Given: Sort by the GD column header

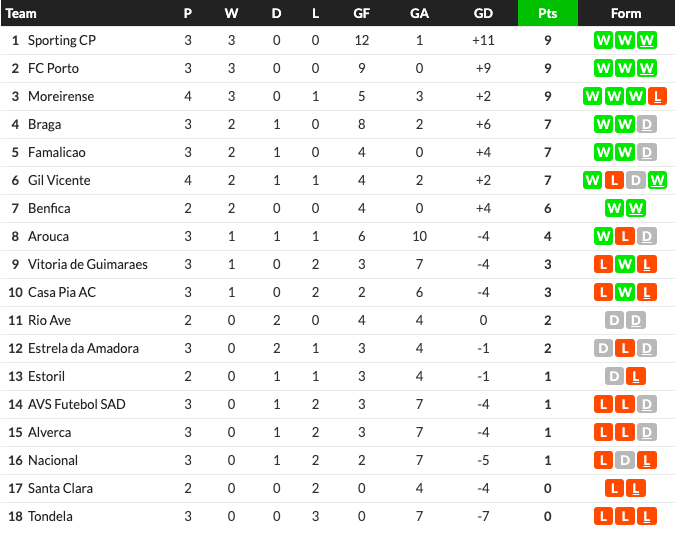Looking at the screenshot, I should click(x=483, y=13).
